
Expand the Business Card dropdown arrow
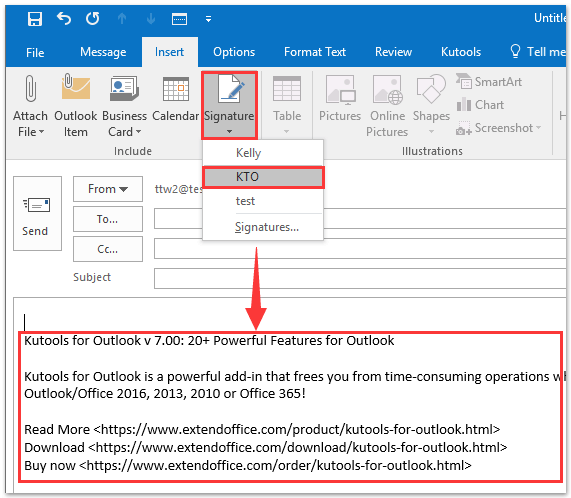click(x=138, y=131)
